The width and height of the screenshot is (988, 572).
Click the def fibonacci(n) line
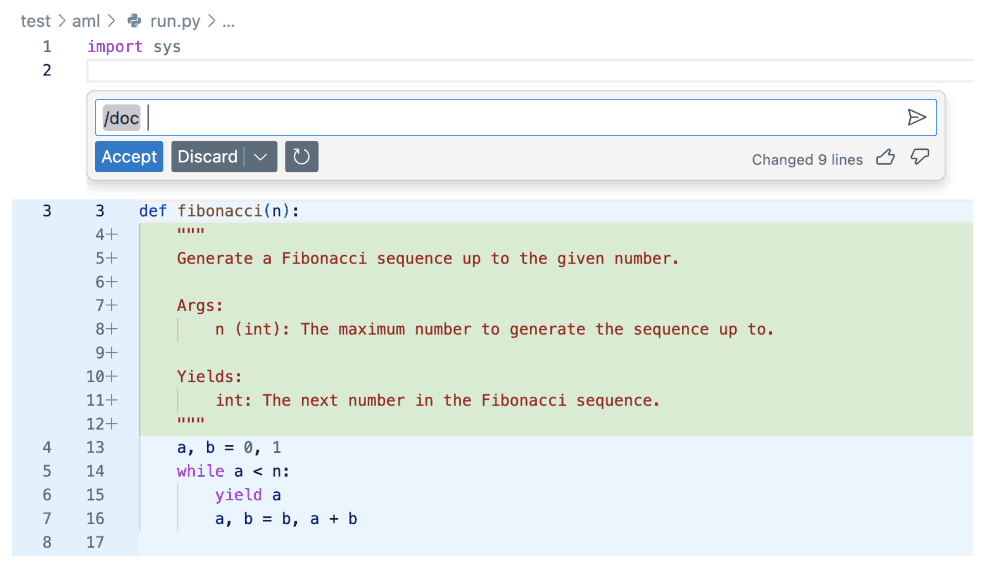[219, 210]
